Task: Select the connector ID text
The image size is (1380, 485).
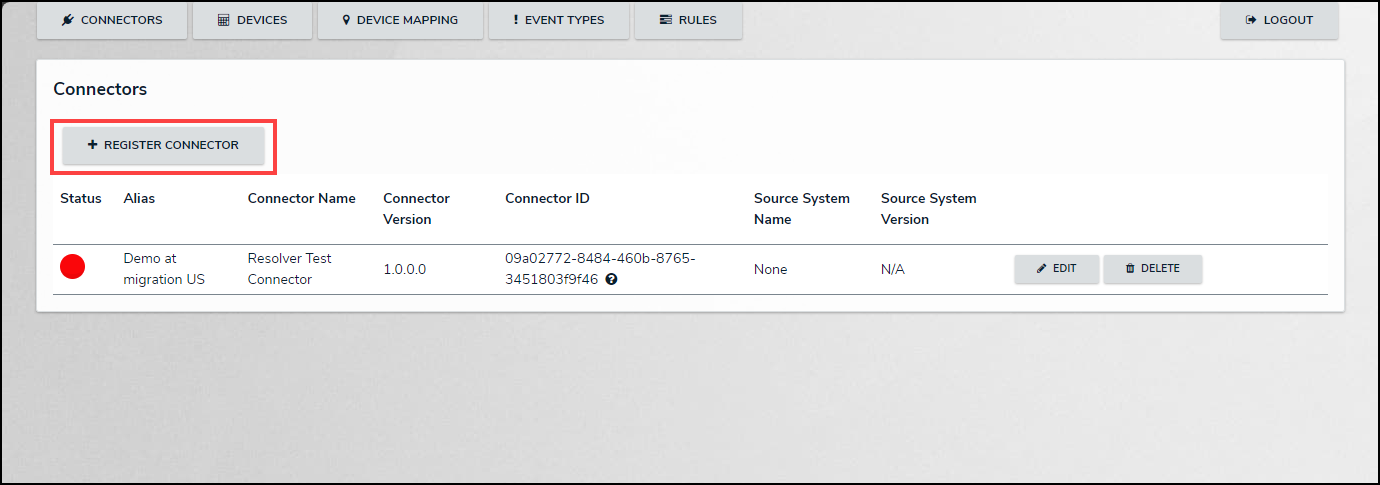Action: 600,258
